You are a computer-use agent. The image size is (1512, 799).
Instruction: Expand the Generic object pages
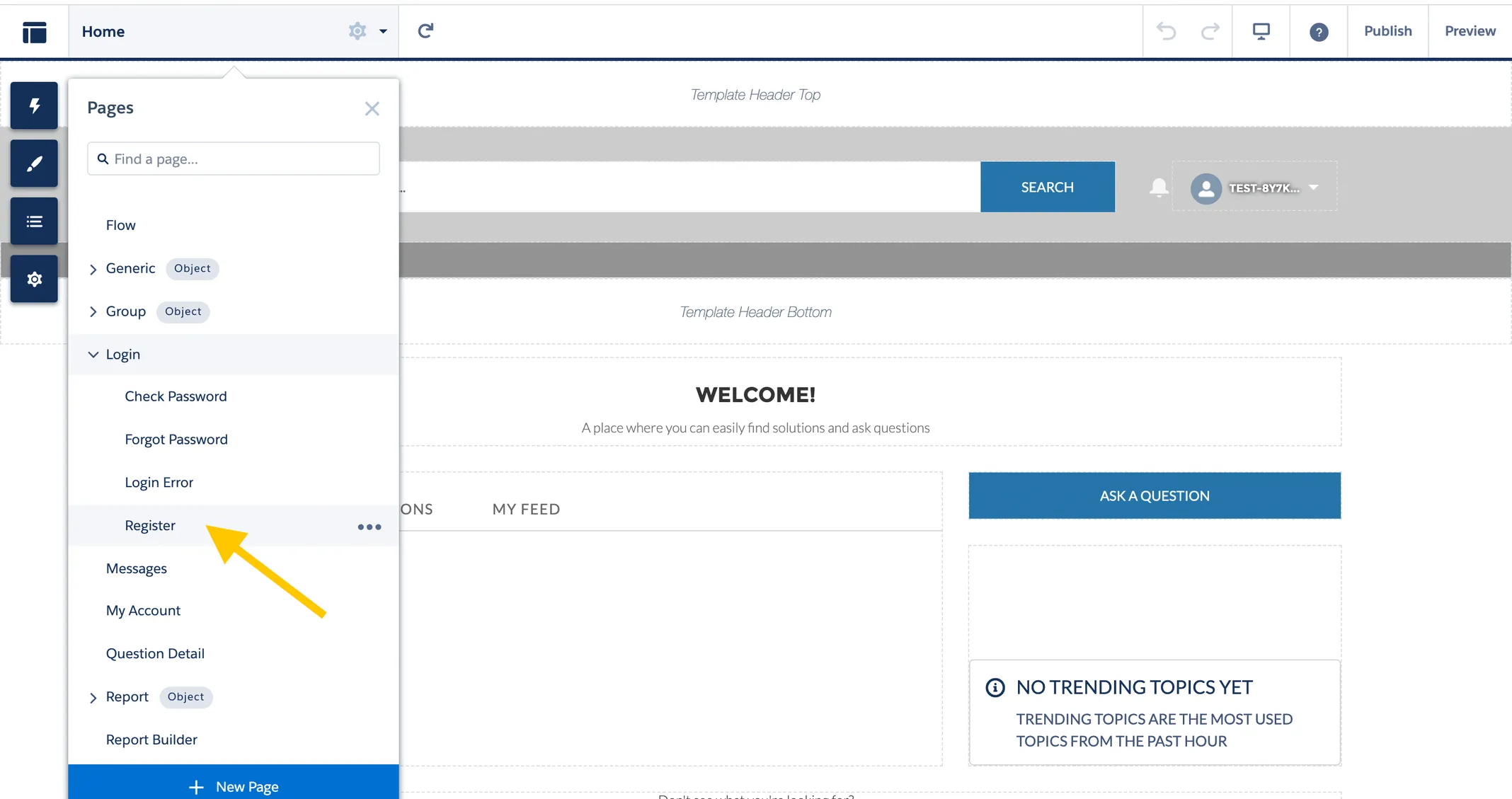[x=93, y=269]
